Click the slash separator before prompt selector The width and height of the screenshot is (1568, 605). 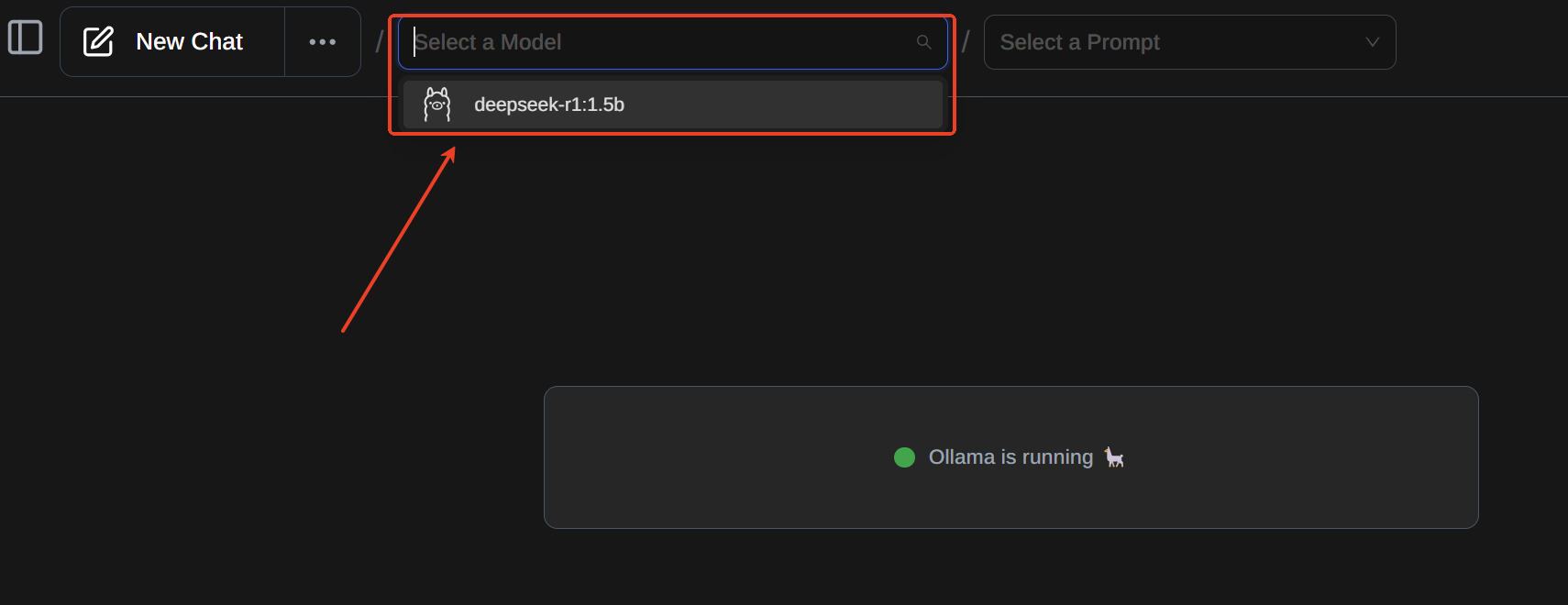[x=966, y=42]
